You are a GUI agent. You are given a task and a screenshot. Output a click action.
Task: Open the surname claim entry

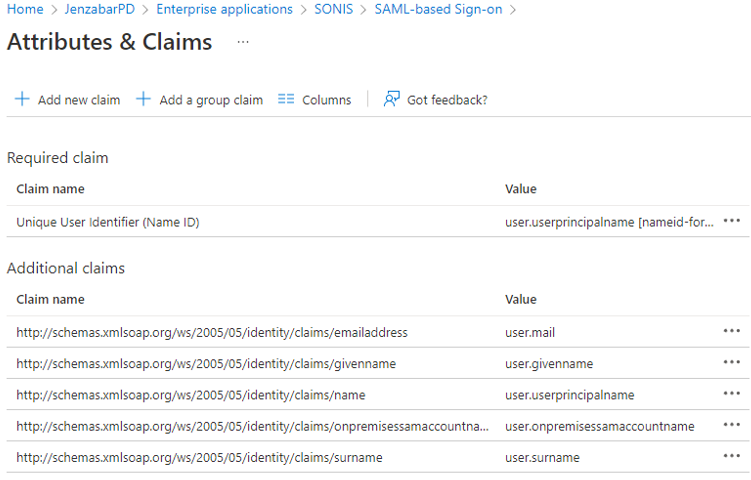200,457
